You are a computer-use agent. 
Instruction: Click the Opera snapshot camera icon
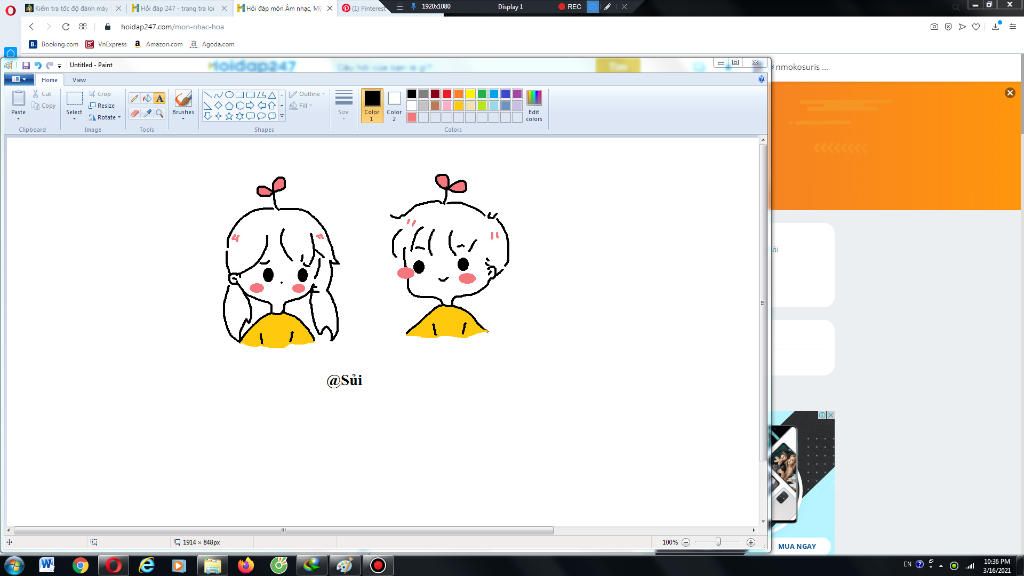[934, 27]
